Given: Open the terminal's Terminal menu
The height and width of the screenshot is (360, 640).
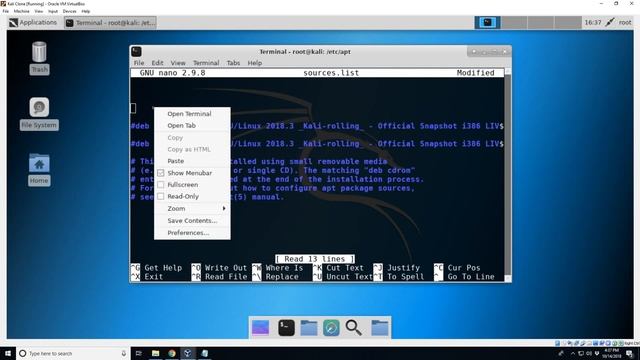Looking at the screenshot, I should (206, 63).
